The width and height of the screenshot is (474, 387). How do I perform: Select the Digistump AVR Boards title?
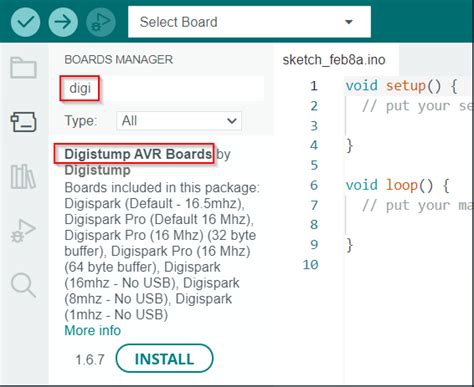138,154
